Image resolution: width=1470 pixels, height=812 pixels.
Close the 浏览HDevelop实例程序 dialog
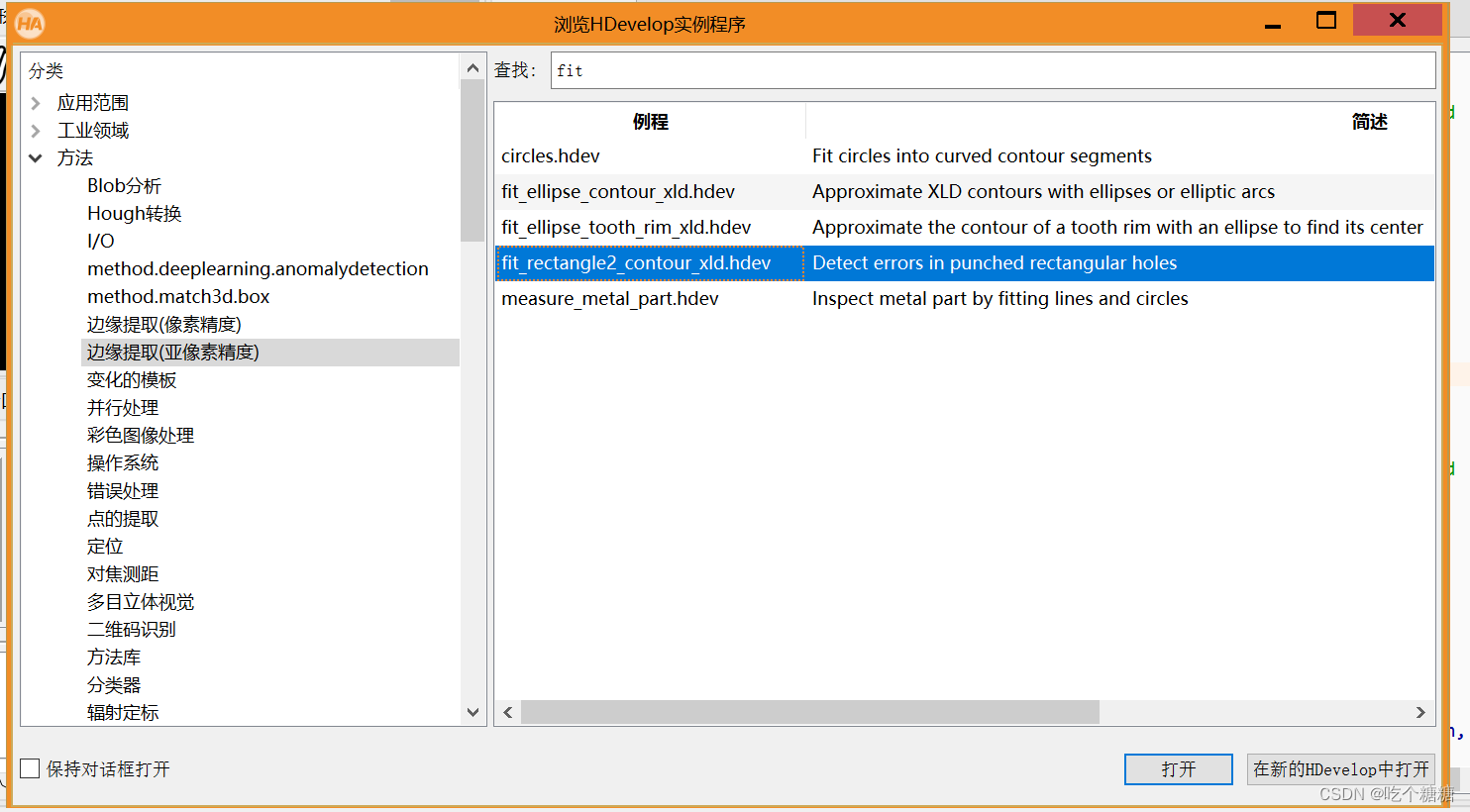pyautogui.click(x=1398, y=20)
